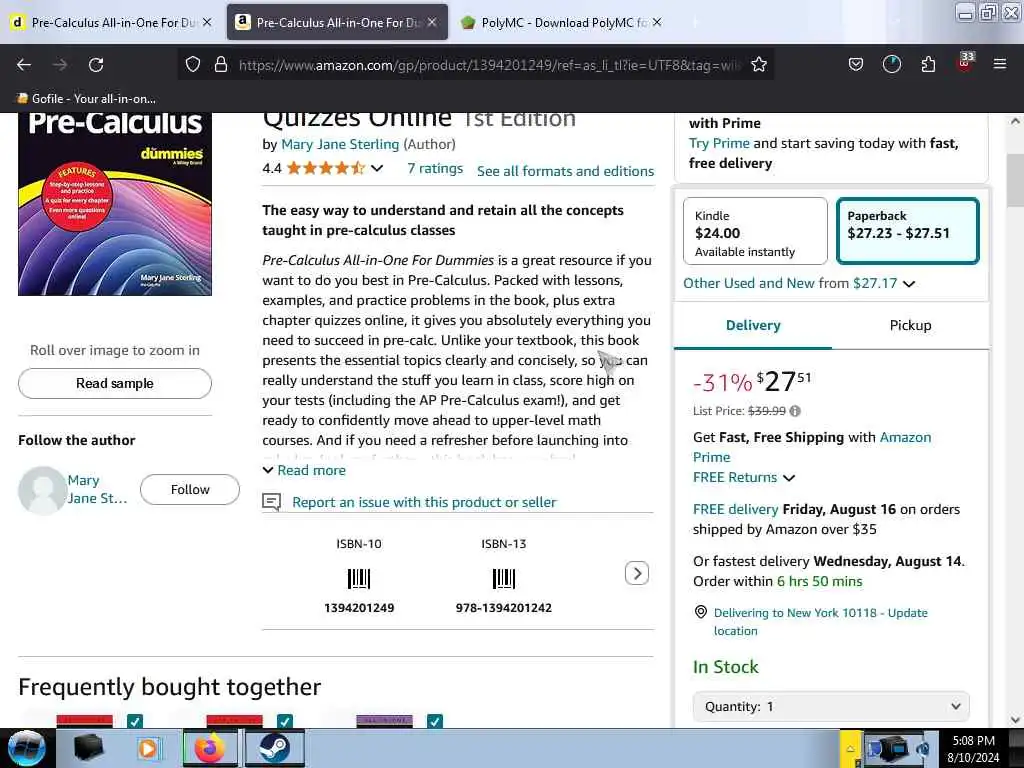The height and width of the screenshot is (768, 1024).
Task: Open the black cube taskbar app
Action: tap(89, 748)
